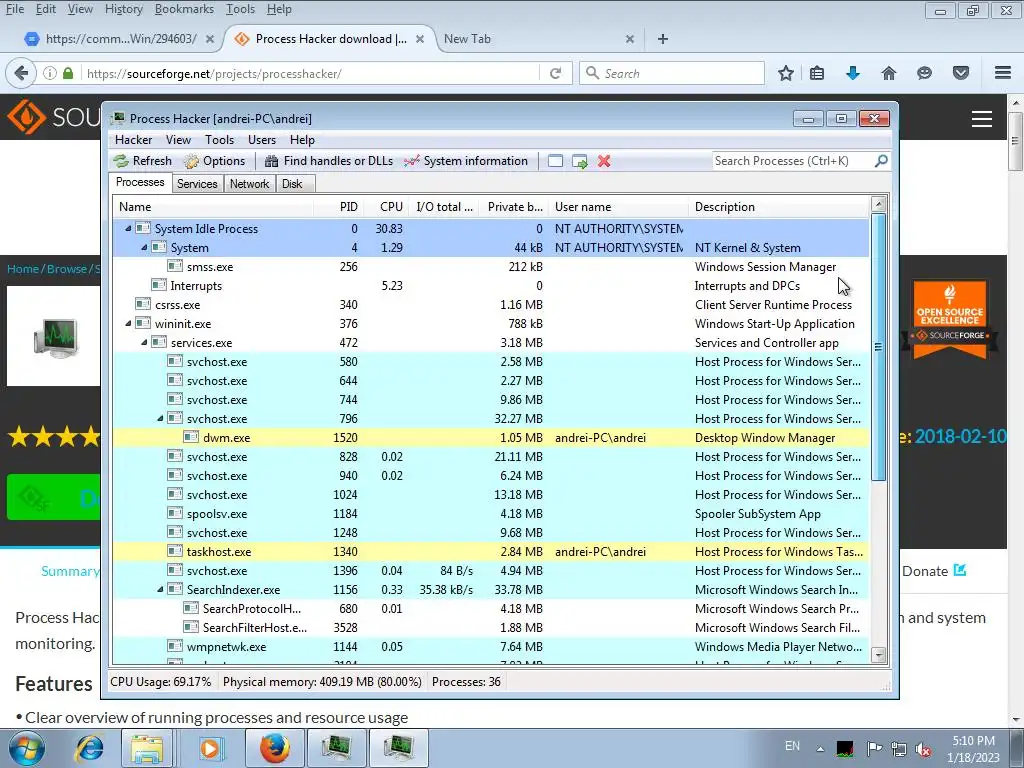Click the process list scroll up arrow

[x=879, y=204]
